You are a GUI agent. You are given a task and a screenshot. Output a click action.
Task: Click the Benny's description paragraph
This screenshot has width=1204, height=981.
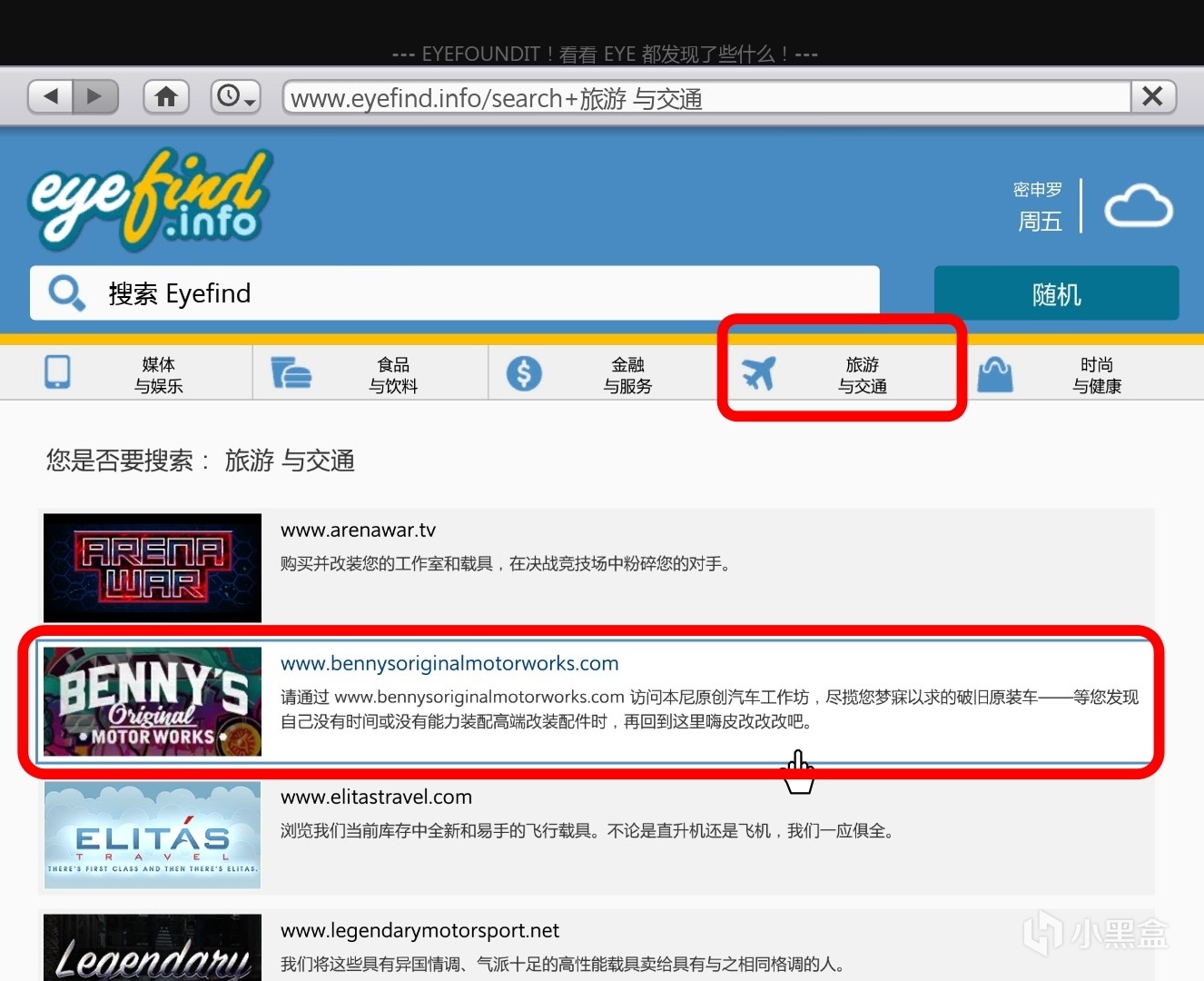click(709, 709)
